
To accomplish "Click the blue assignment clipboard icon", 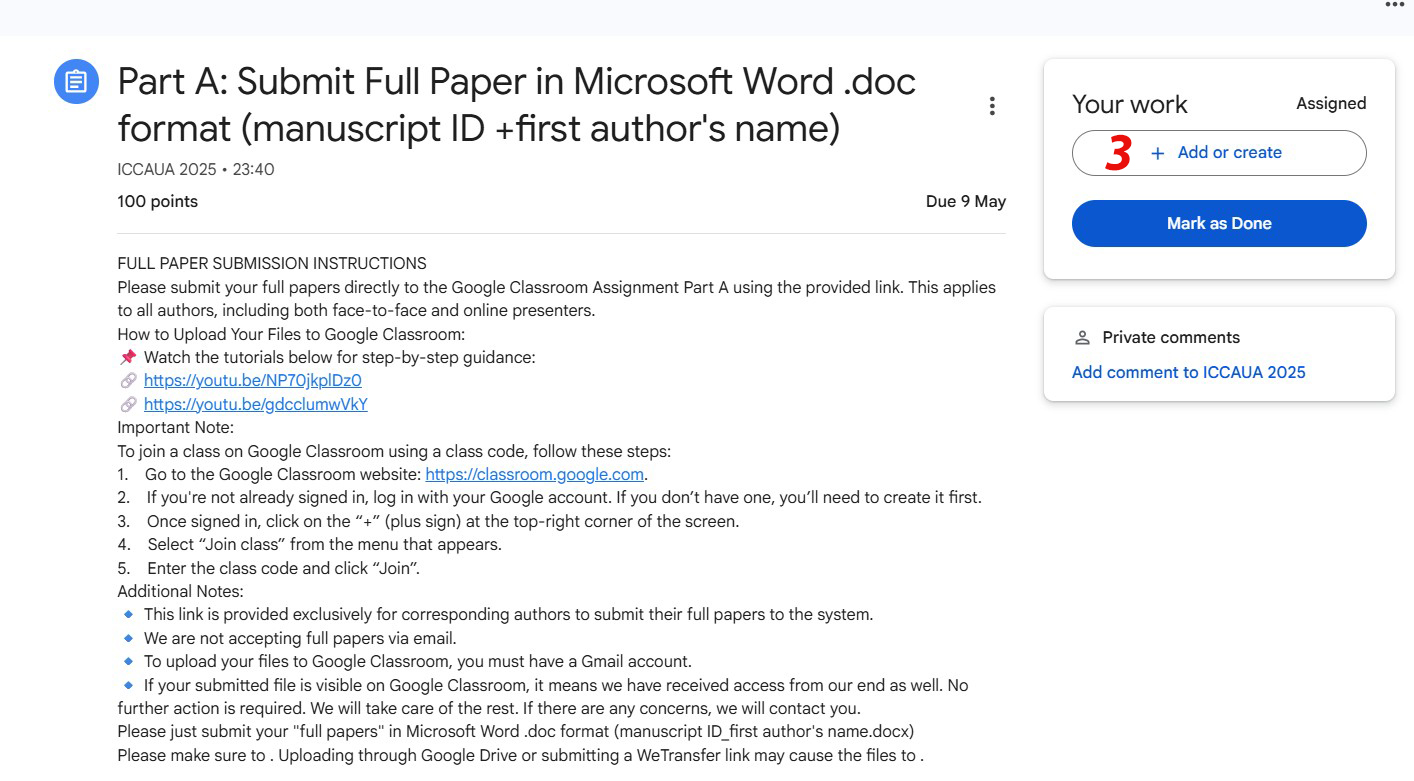I will 76,81.
